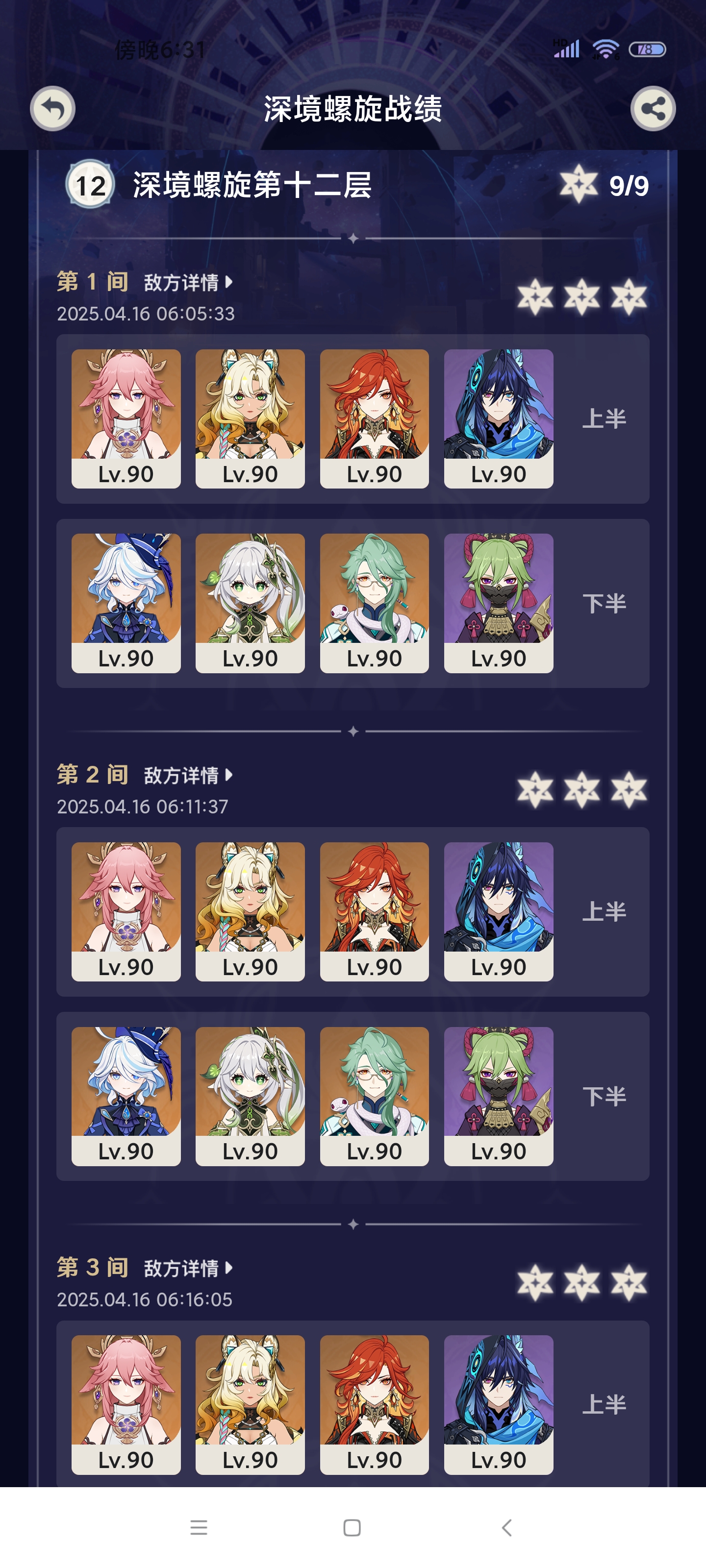Tap the share icon at top right

coord(653,108)
